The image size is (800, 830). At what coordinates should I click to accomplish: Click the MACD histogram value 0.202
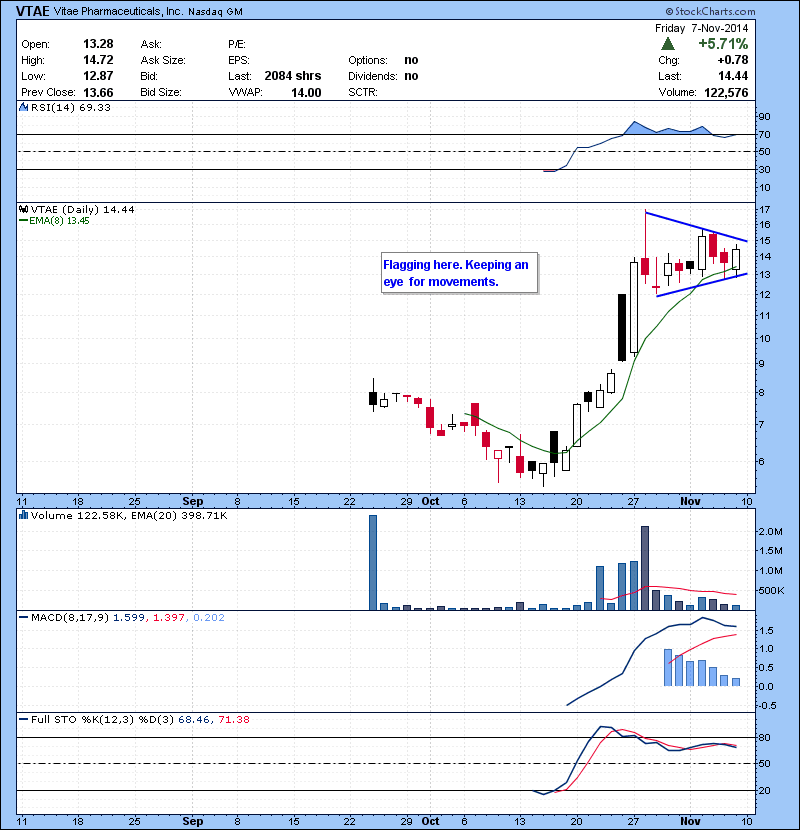[209, 617]
